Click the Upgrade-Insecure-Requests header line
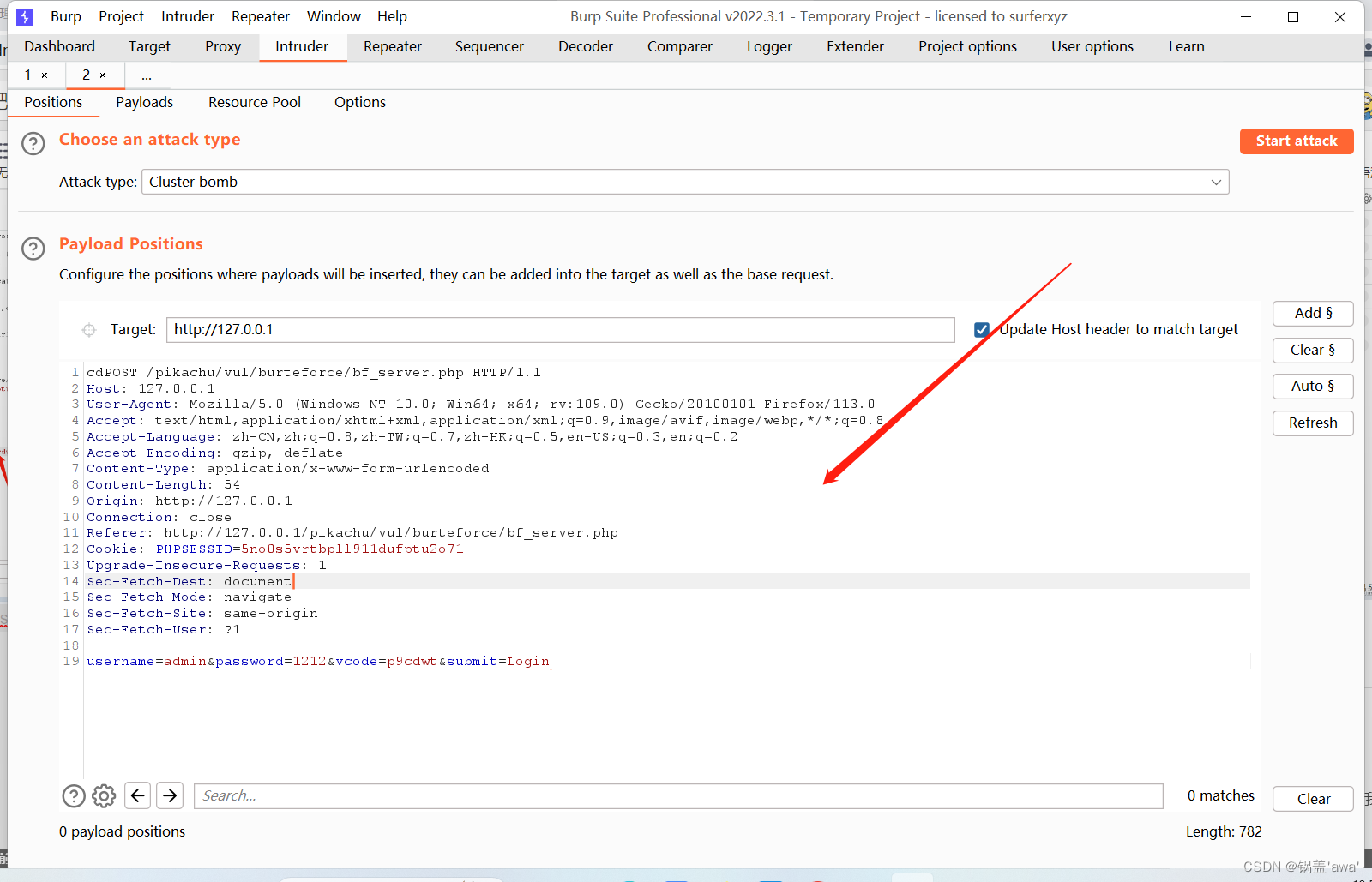Viewport: 1372px width, 882px height. (207, 566)
